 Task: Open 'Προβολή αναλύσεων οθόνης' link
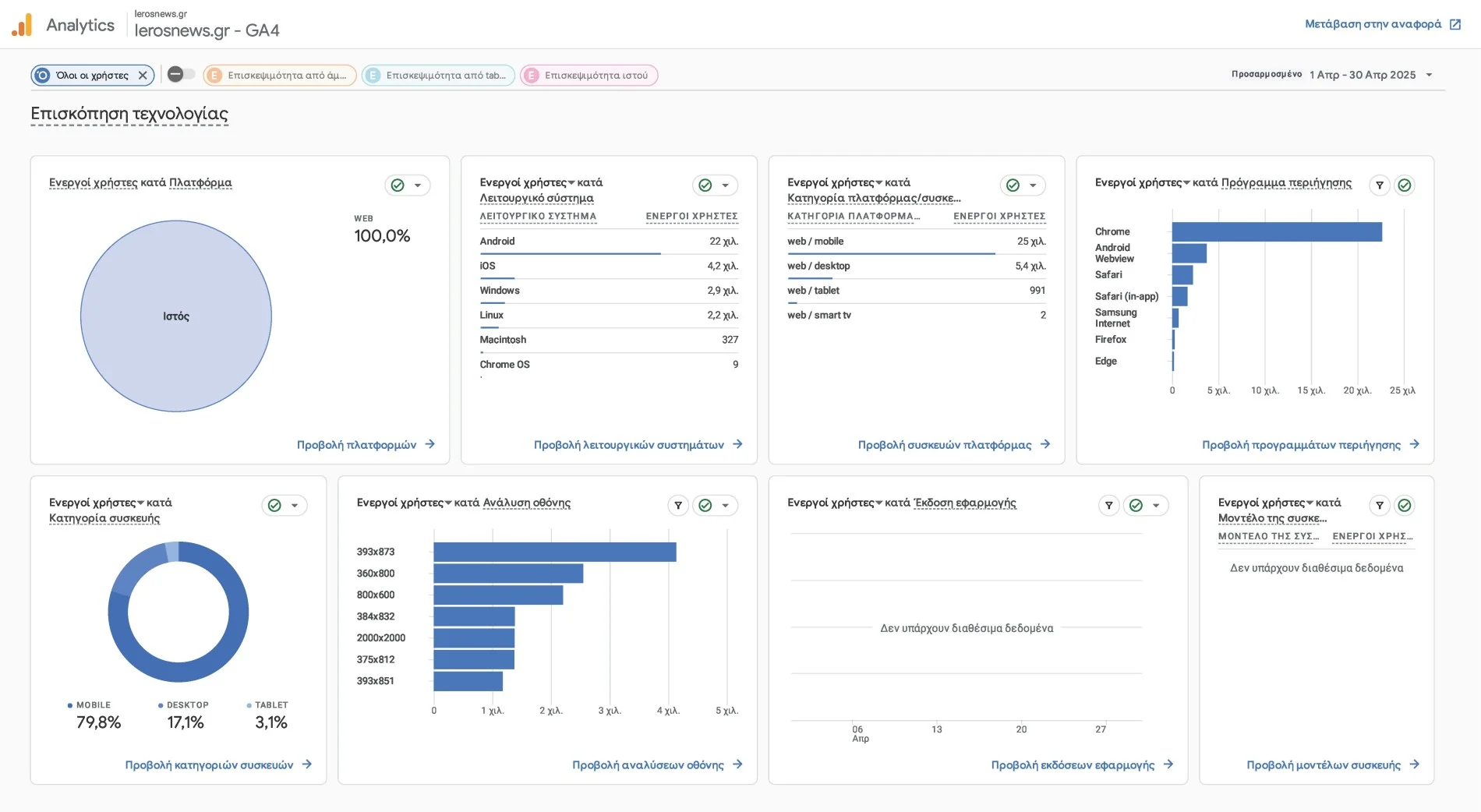click(656, 765)
